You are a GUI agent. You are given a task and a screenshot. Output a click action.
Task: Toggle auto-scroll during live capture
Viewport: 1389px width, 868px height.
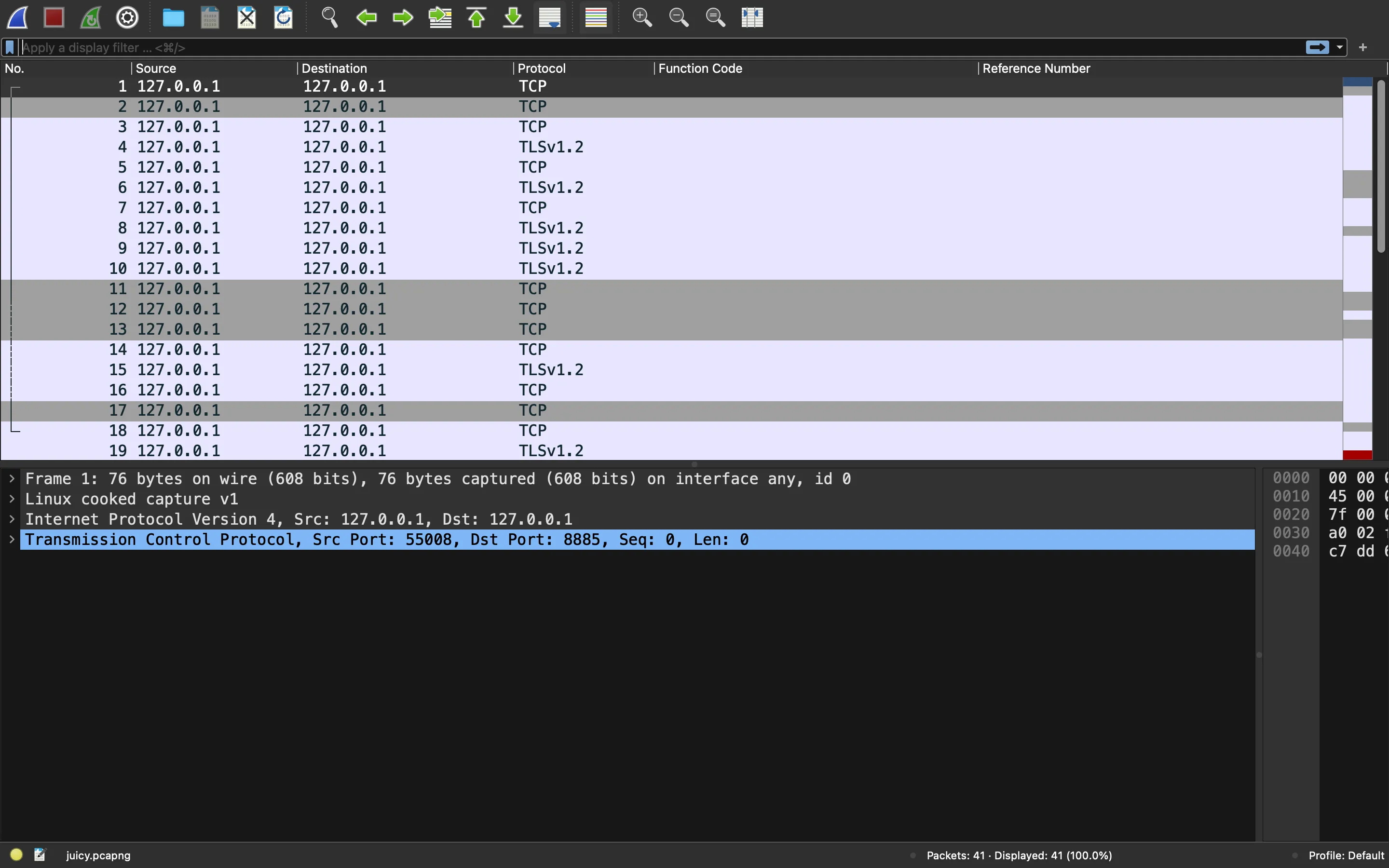(x=550, y=17)
